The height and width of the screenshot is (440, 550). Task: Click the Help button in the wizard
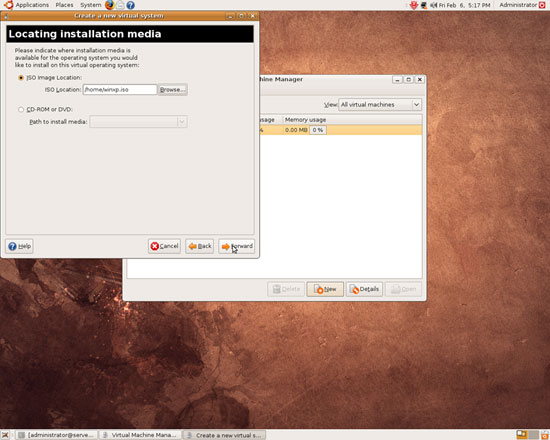19,246
